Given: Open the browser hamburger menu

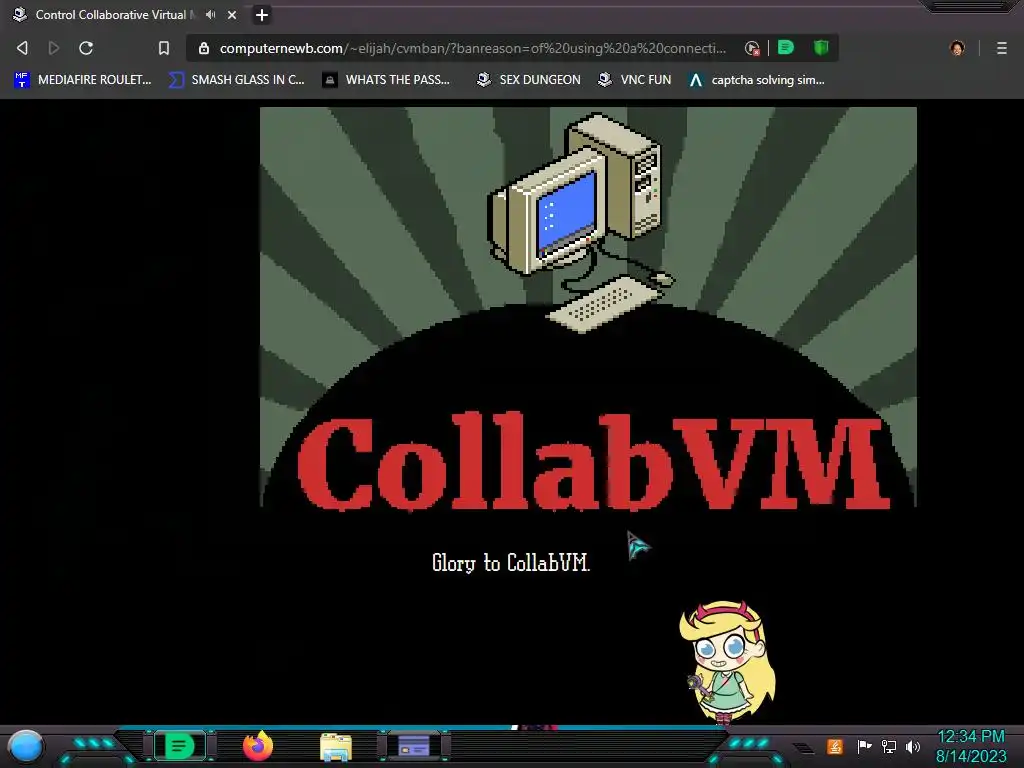Looking at the screenshot, I should (x=1001, y=48).
